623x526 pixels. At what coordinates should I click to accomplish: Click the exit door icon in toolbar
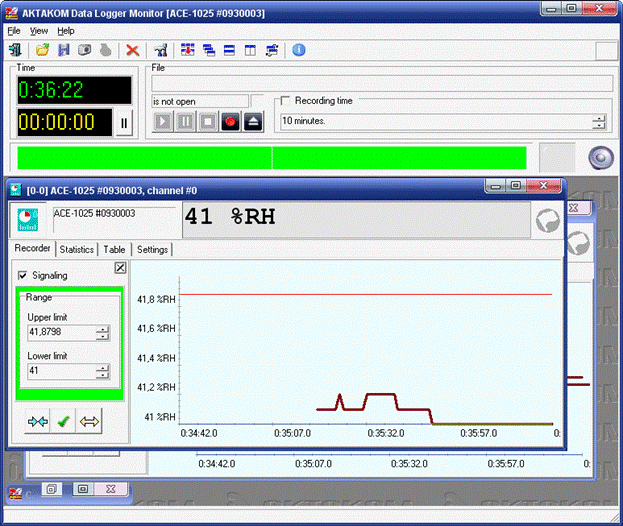16,50
